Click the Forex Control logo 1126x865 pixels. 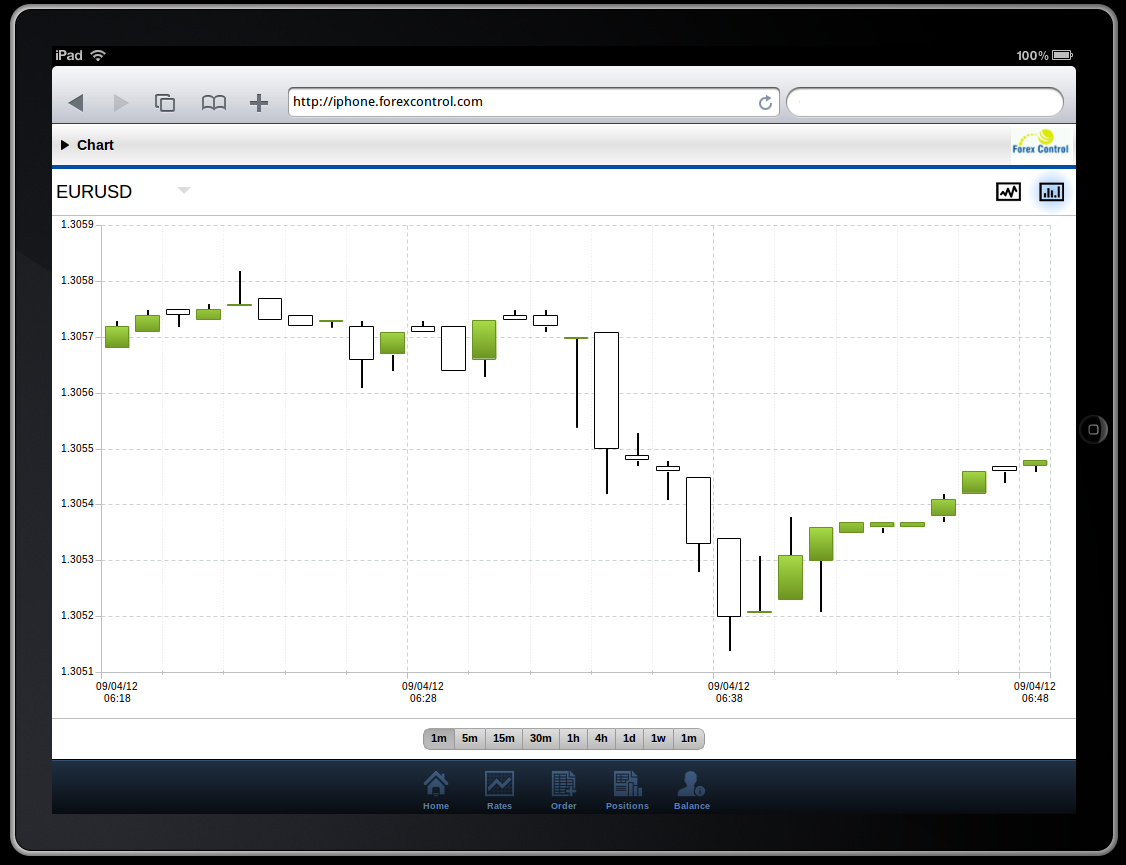[1041, 143]
